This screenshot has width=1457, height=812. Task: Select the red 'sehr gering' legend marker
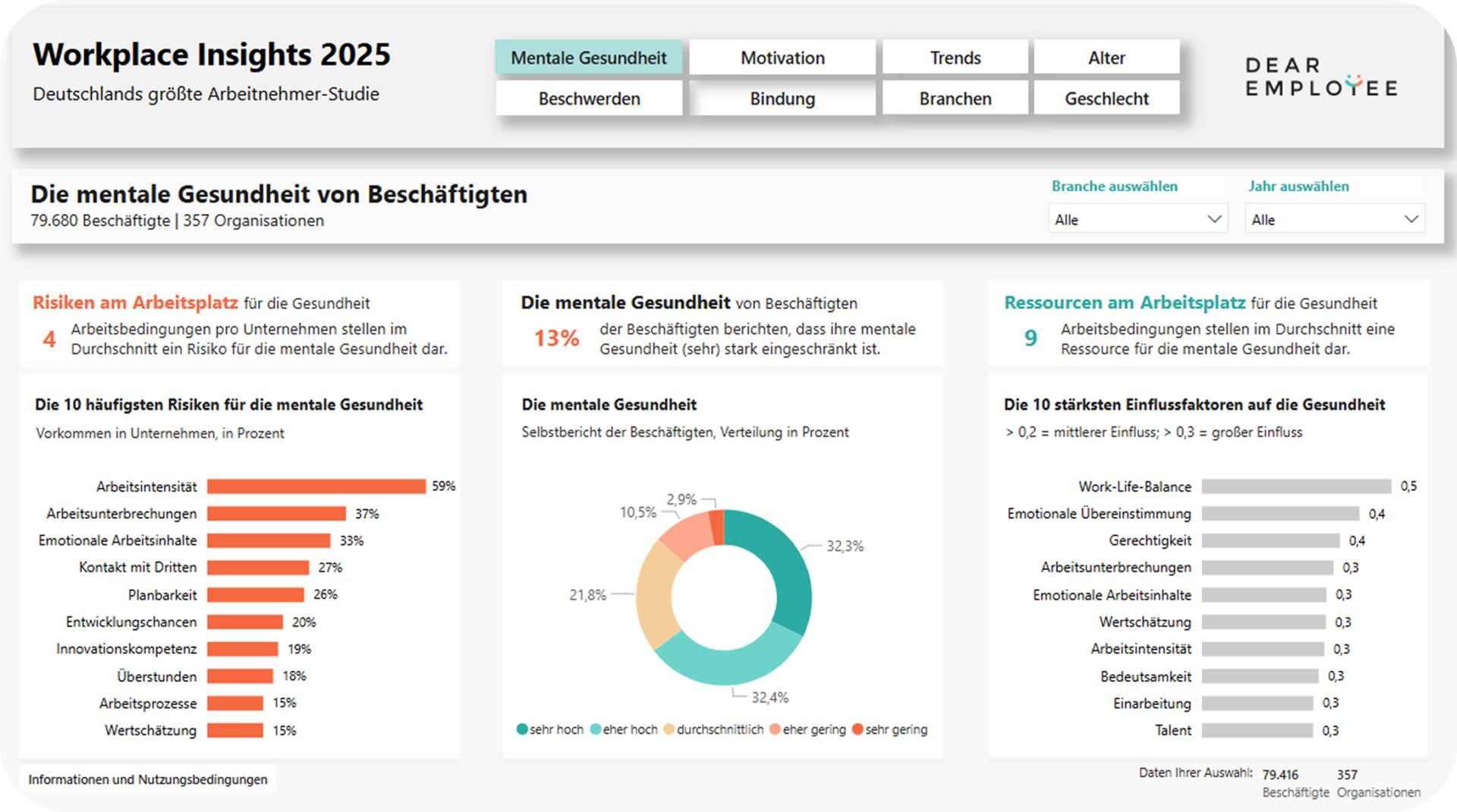[858, 729]
